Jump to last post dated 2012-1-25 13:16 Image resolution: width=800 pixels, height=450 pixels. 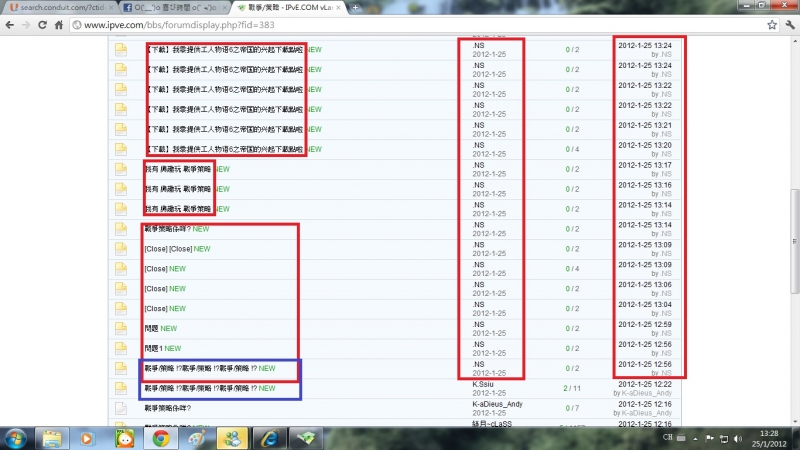[645, 185]
